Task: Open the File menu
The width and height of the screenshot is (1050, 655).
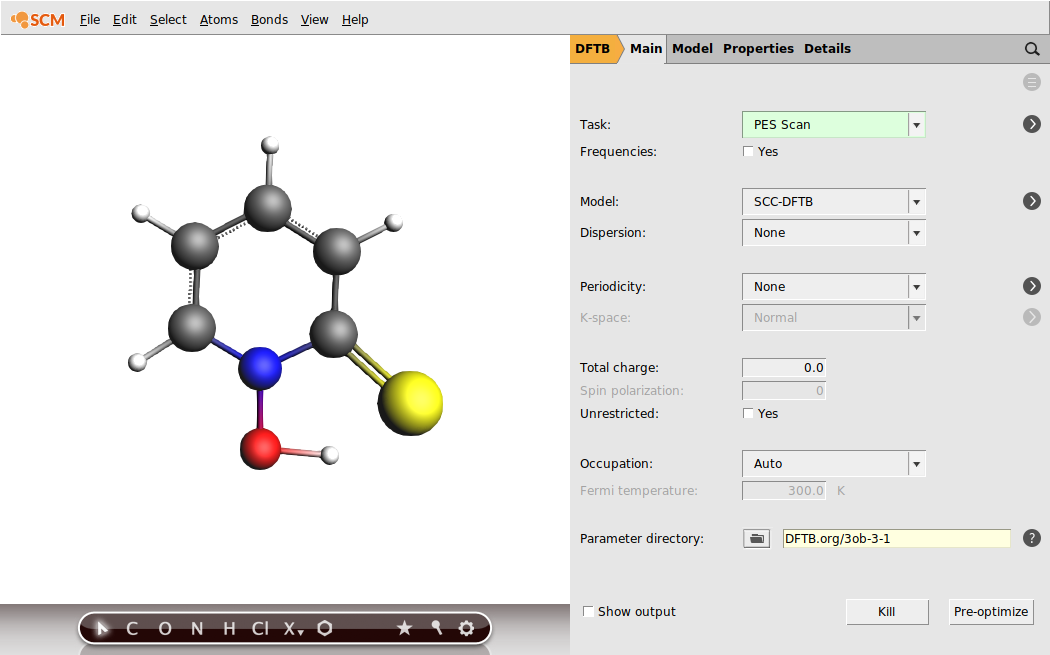Action: 90,19
